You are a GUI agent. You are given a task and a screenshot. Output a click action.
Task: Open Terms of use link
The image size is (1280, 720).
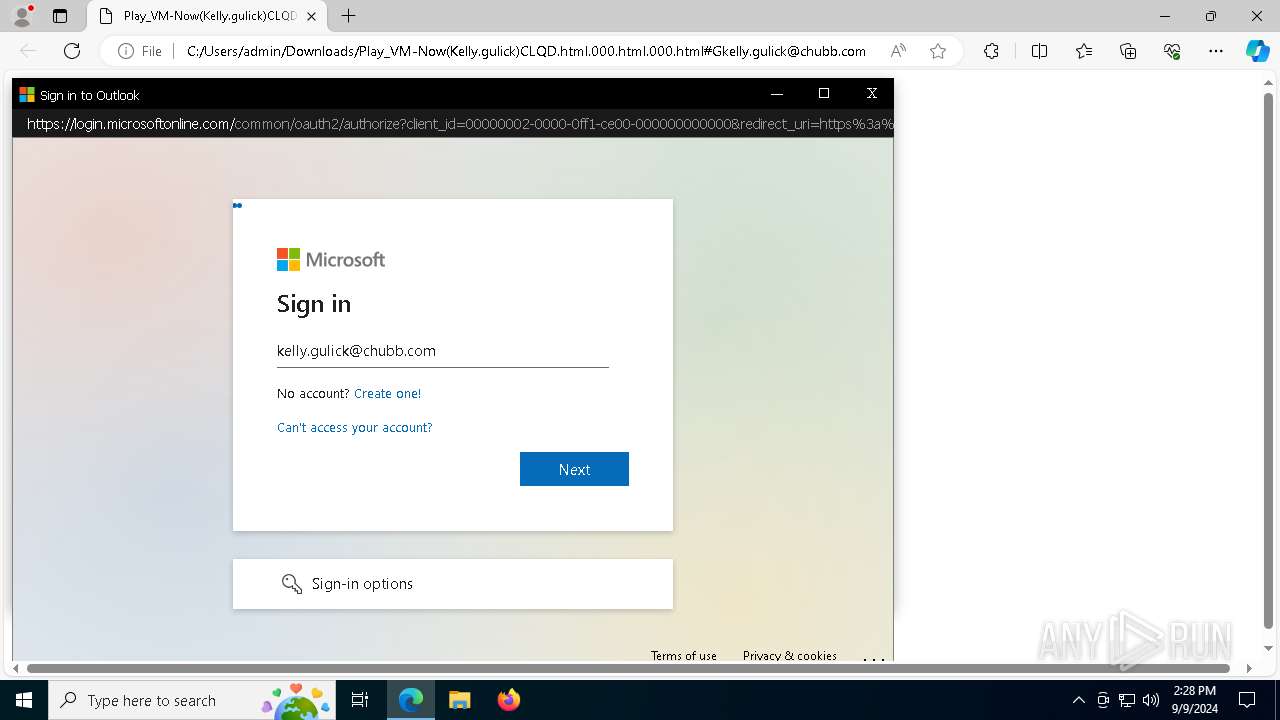click(x=684, y=656)
